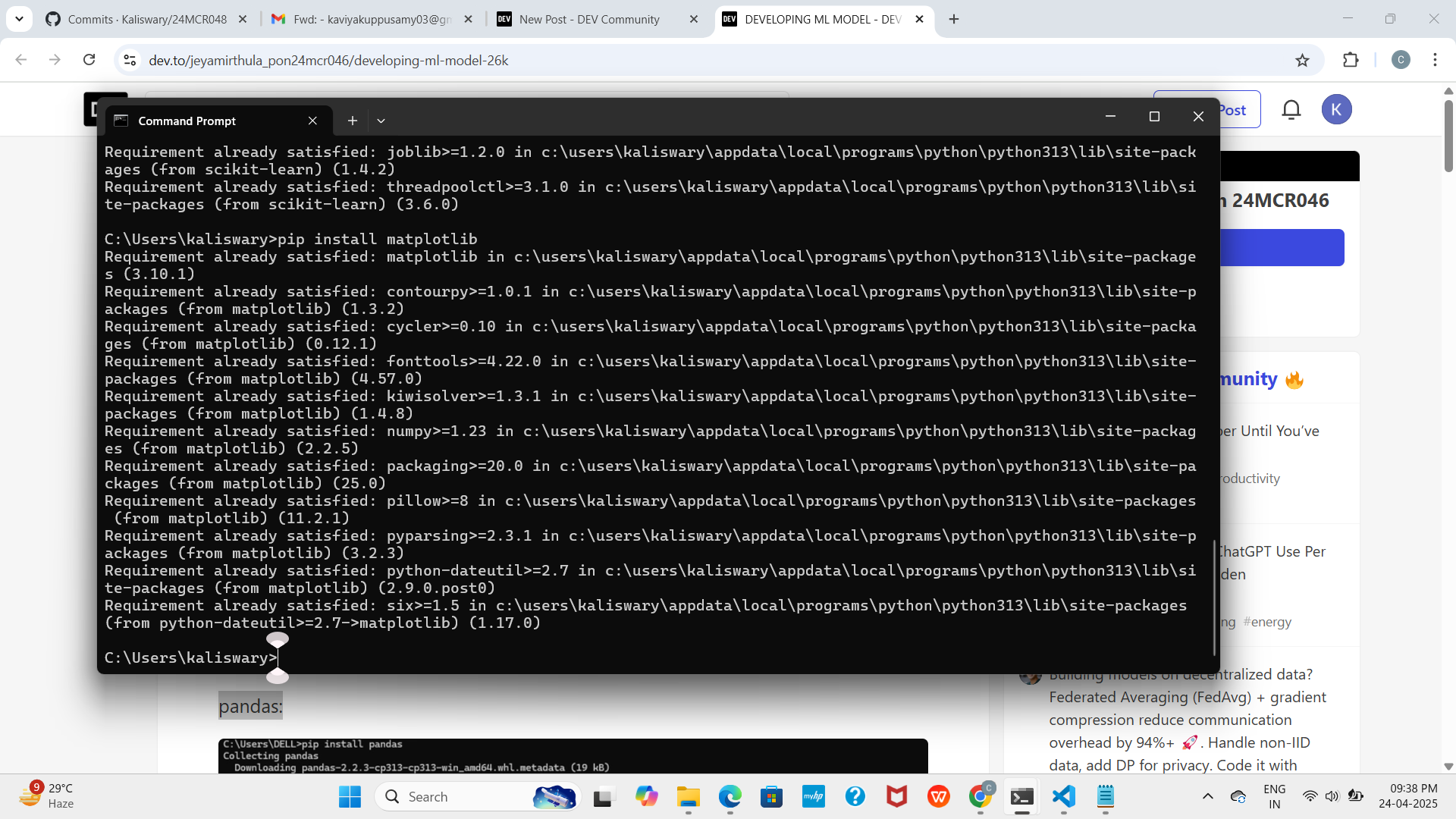Open Task View on taskbar

tap(604, 796)
